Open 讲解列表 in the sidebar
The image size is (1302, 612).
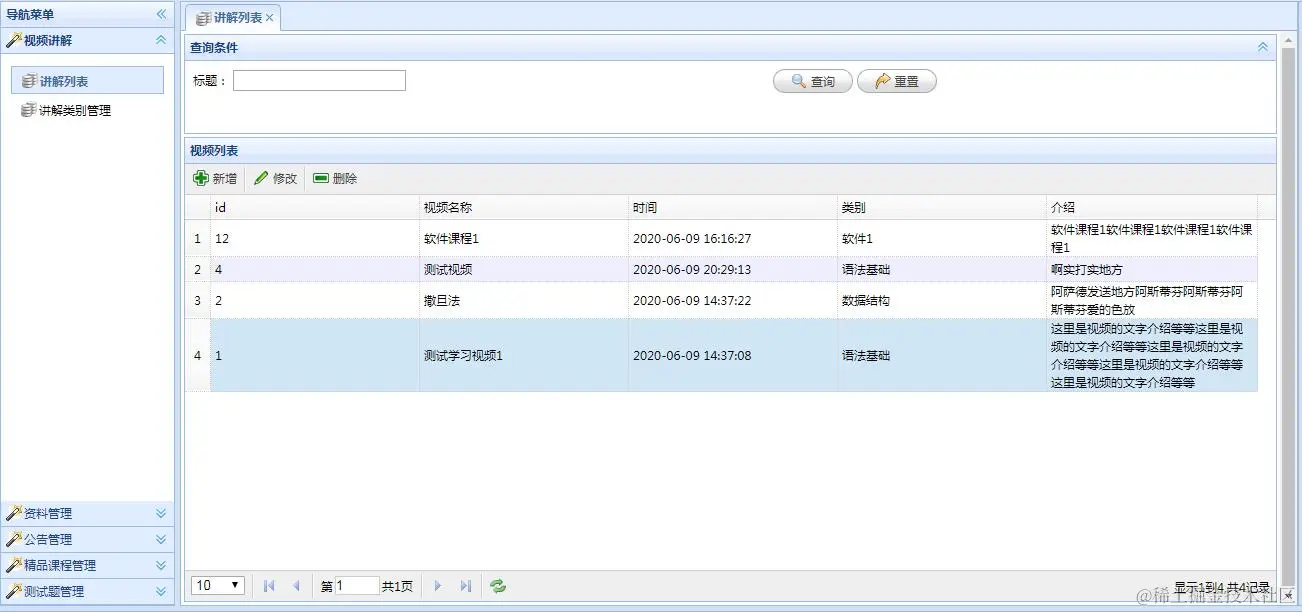[87, 81]
